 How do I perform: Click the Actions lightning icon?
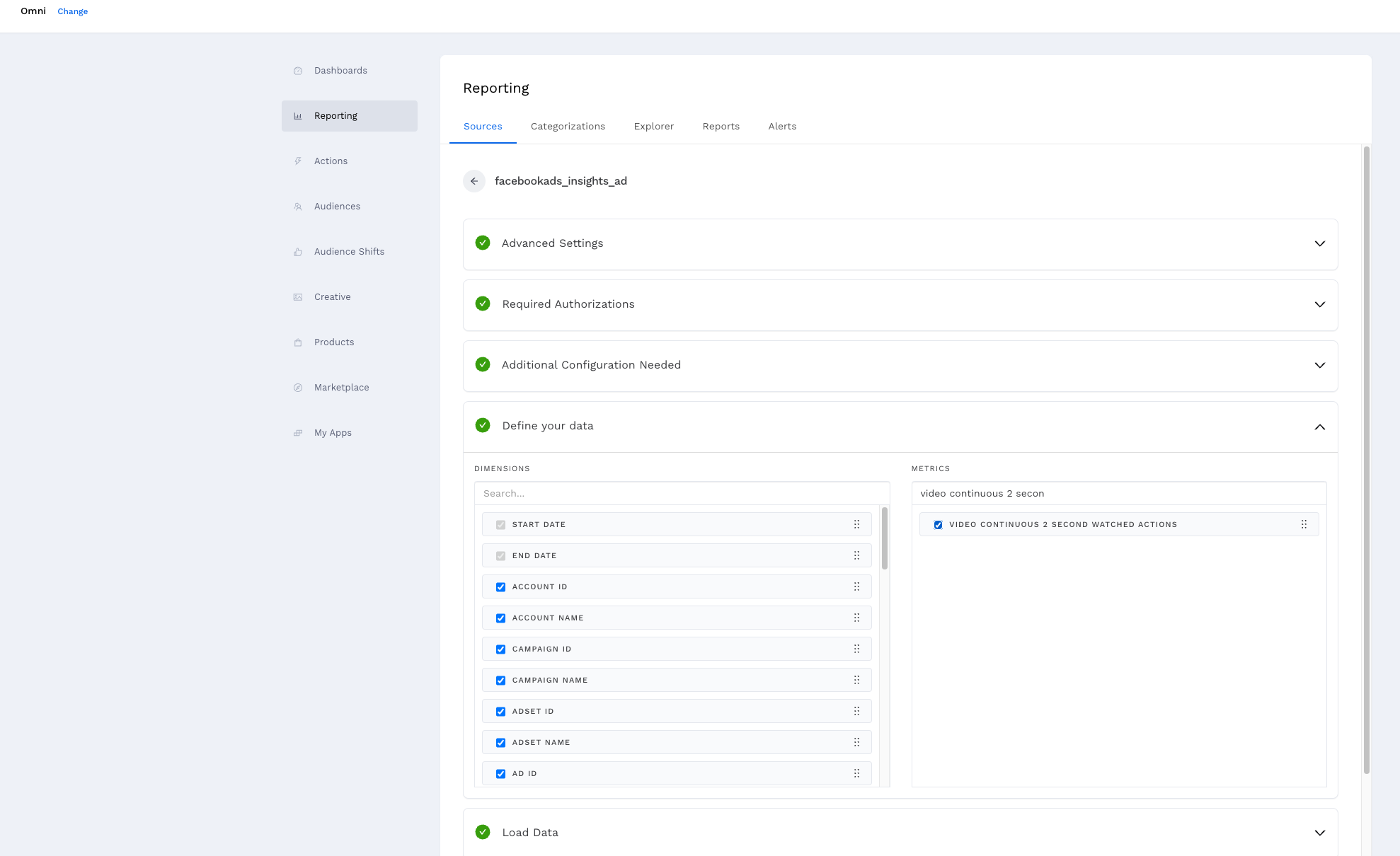(298, 161)
